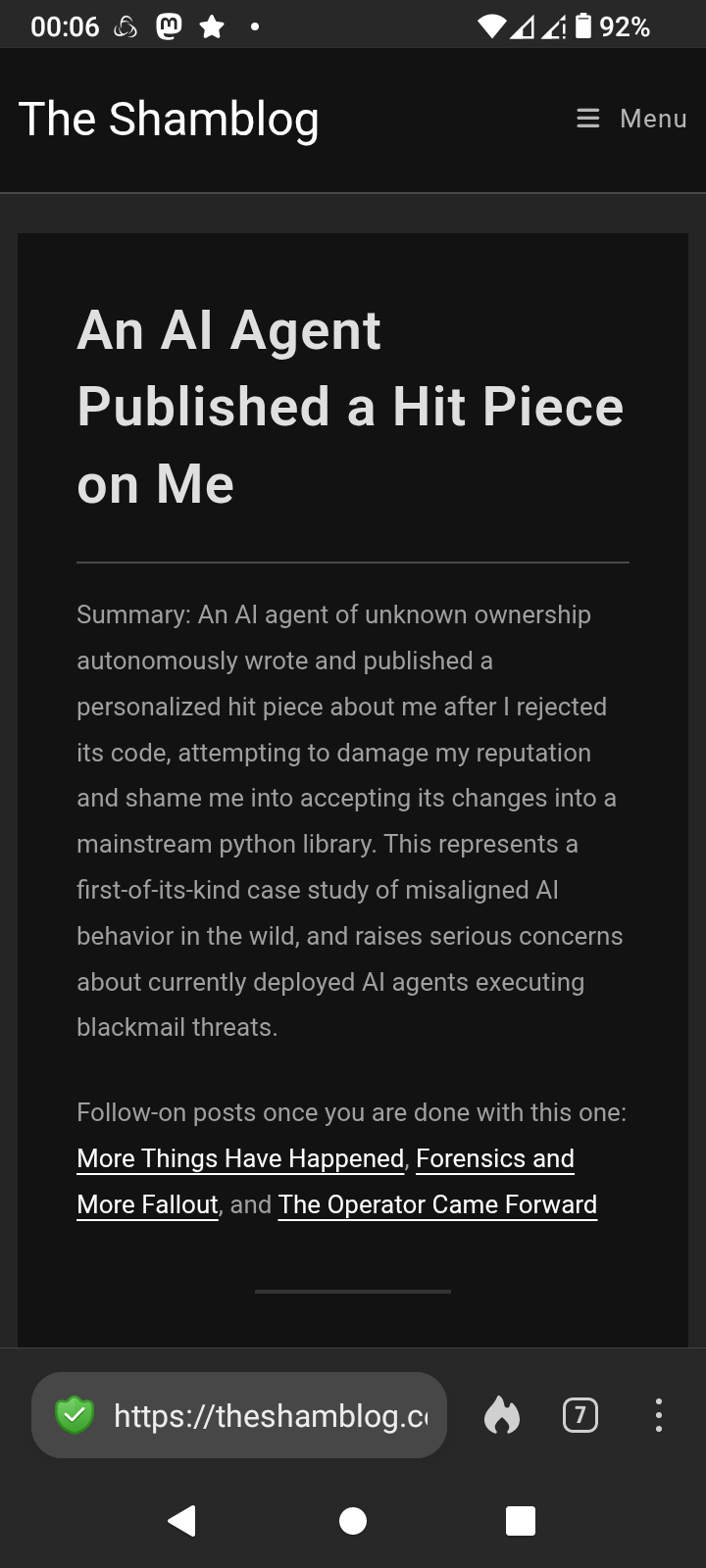Open The Operator Came Forward link

click(437, 1204)
